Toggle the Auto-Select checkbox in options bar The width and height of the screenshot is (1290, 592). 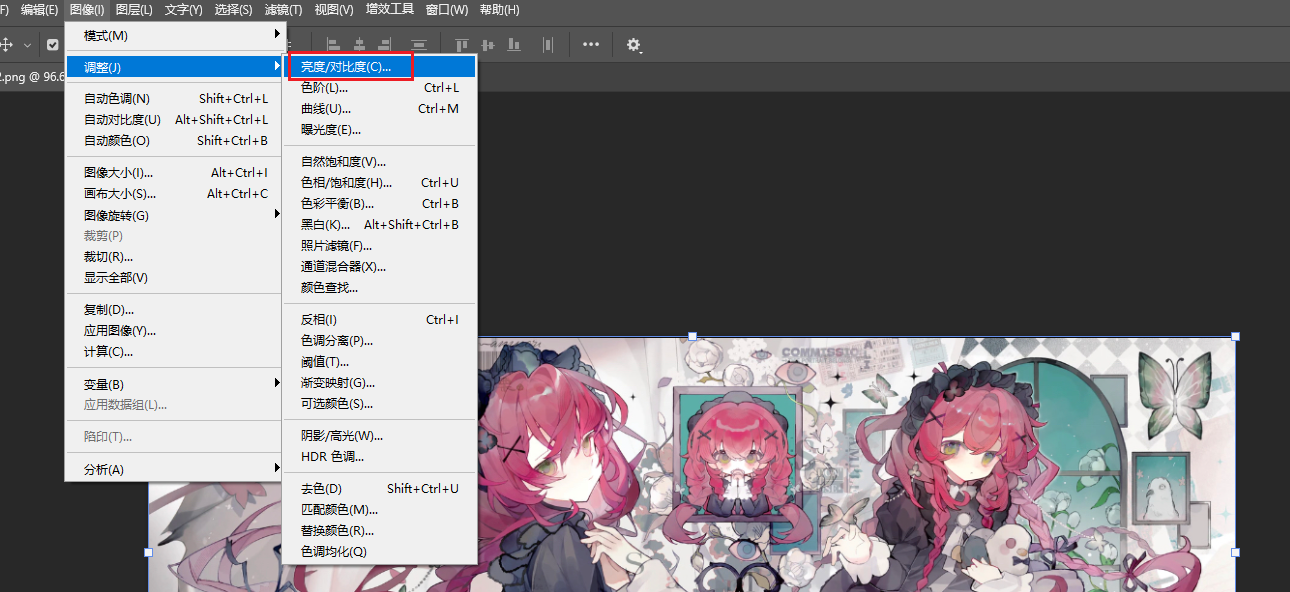[52, 44]
